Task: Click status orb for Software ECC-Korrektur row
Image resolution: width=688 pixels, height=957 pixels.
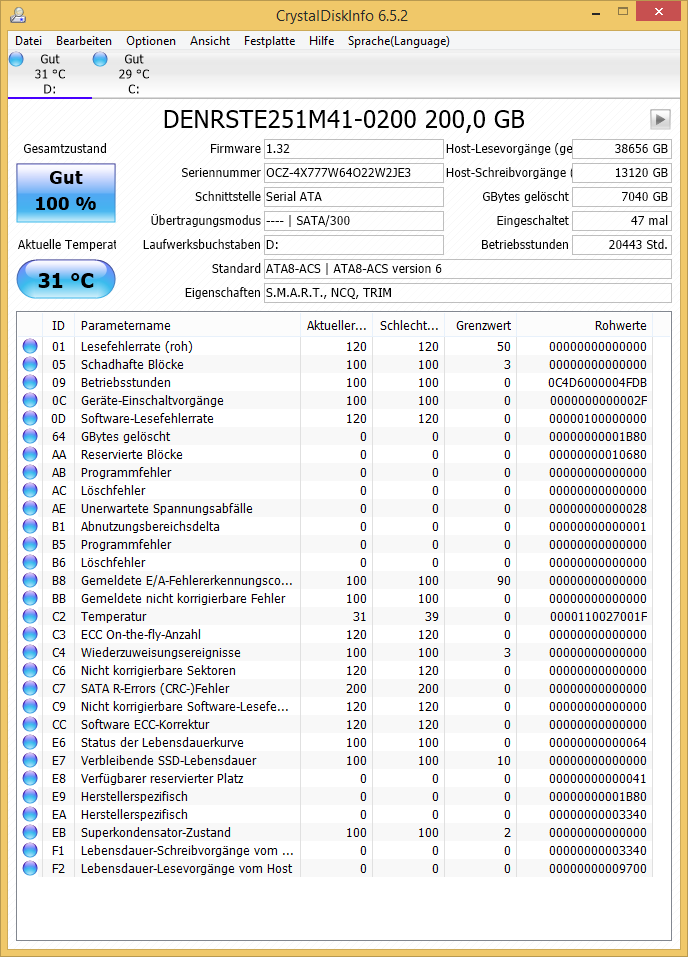Action: (30, 724)
